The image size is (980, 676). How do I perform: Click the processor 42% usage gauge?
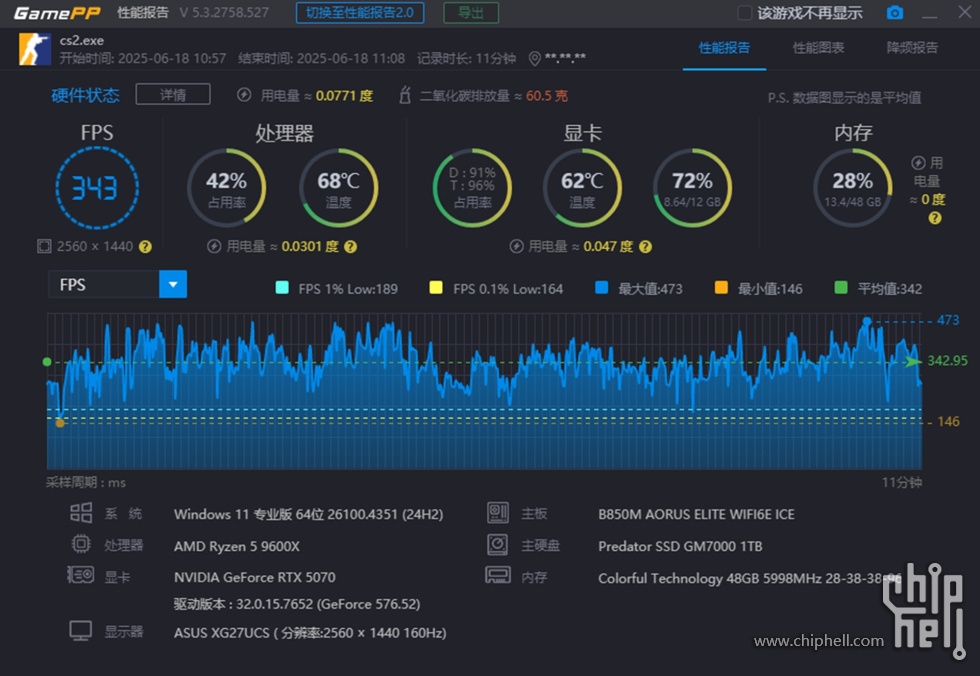coord(226,188)
